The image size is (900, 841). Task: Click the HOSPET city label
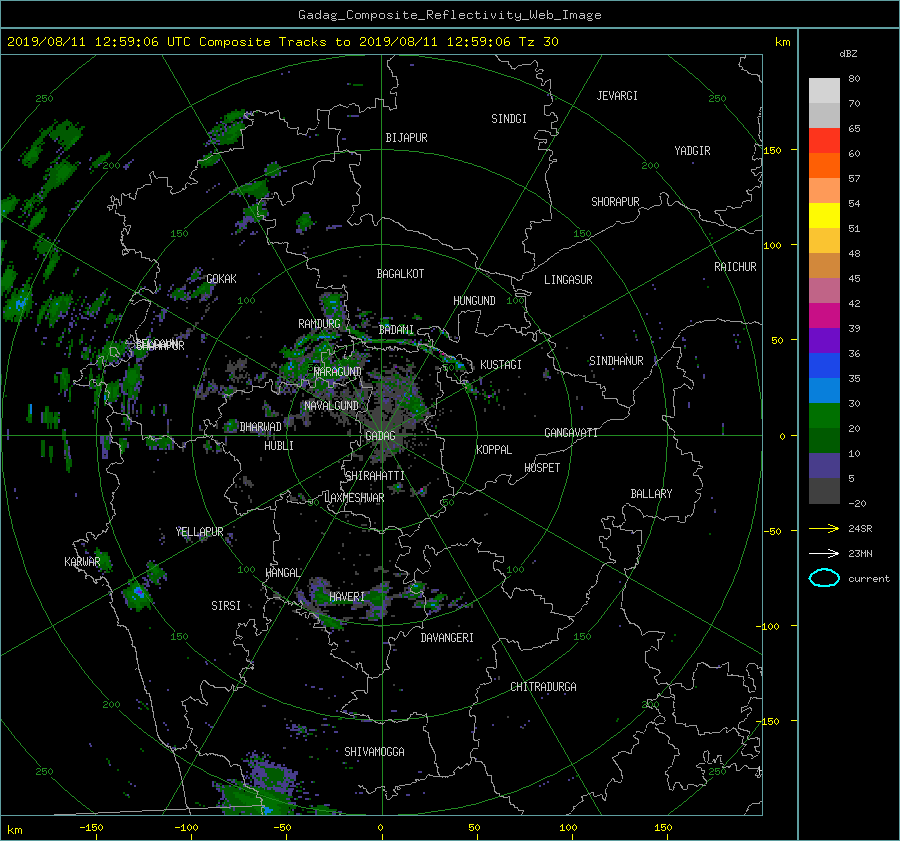coord(542,468)
